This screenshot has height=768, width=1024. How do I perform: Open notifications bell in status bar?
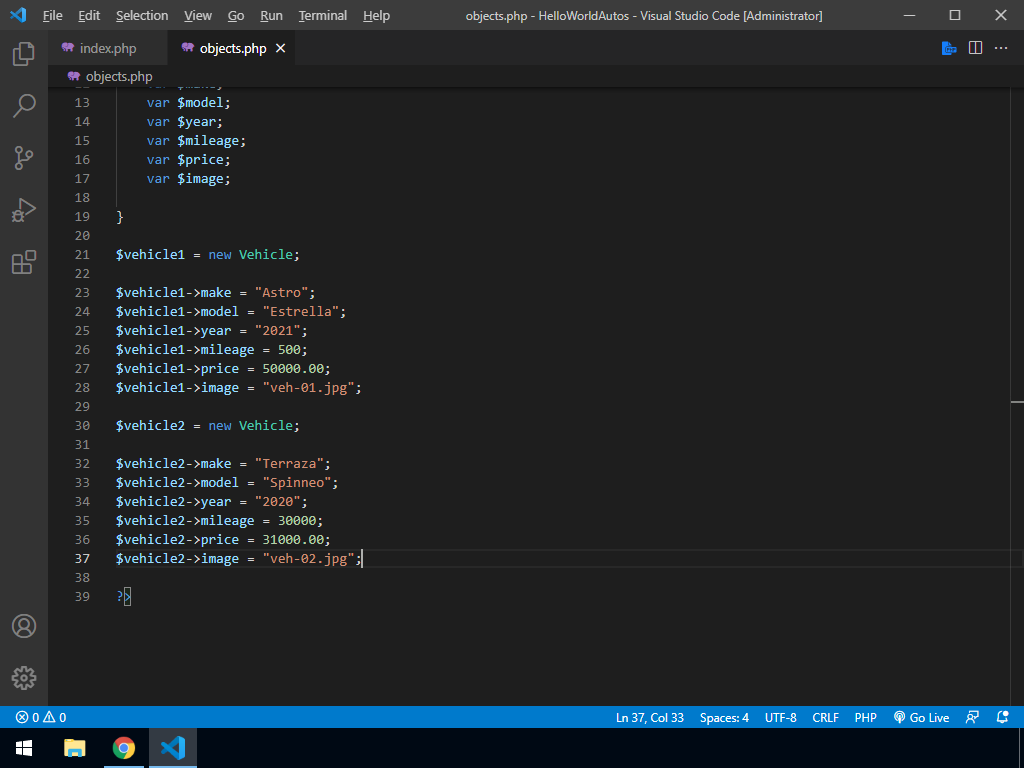(x=1002, y=717)
